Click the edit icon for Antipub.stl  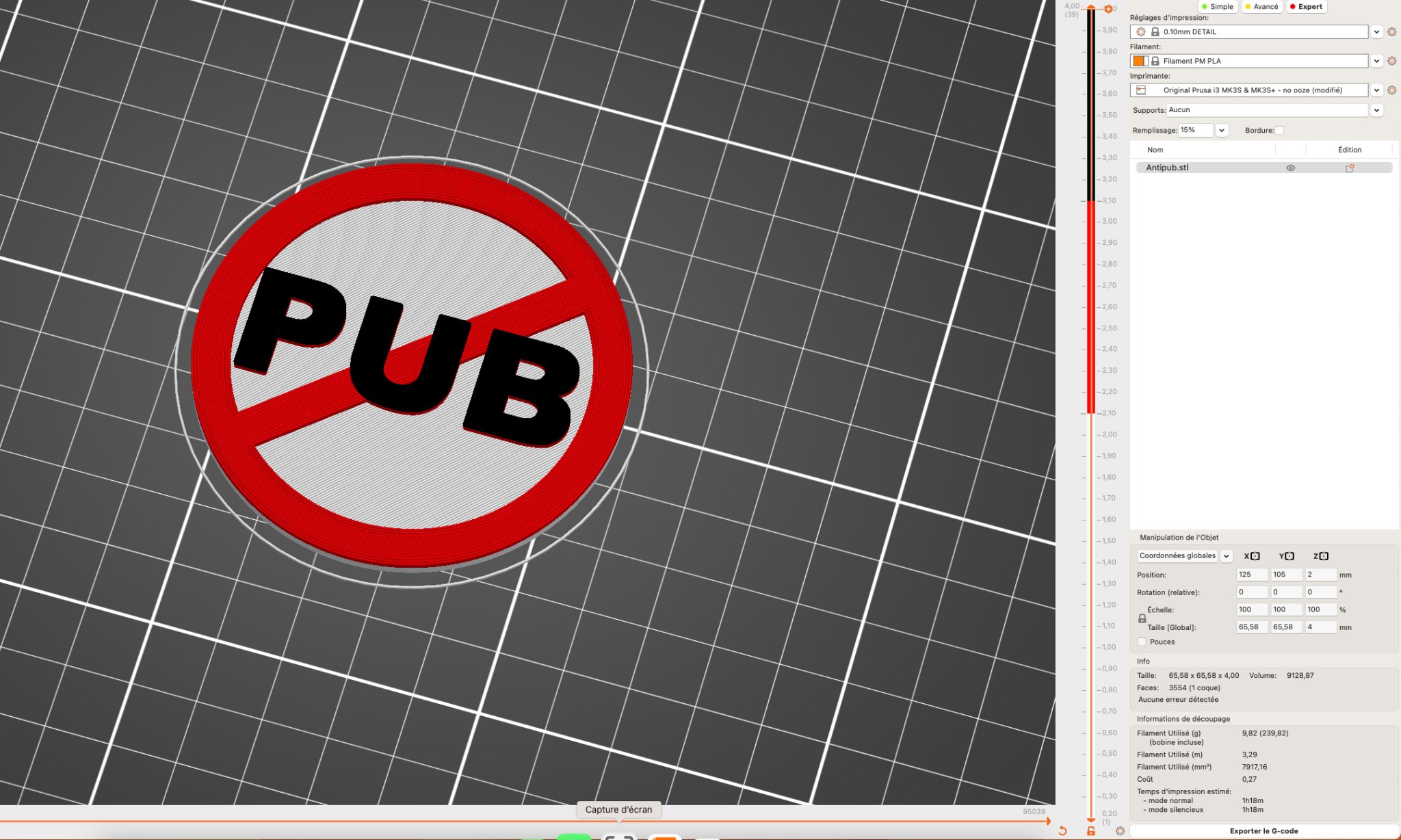tap(1350, 168)
